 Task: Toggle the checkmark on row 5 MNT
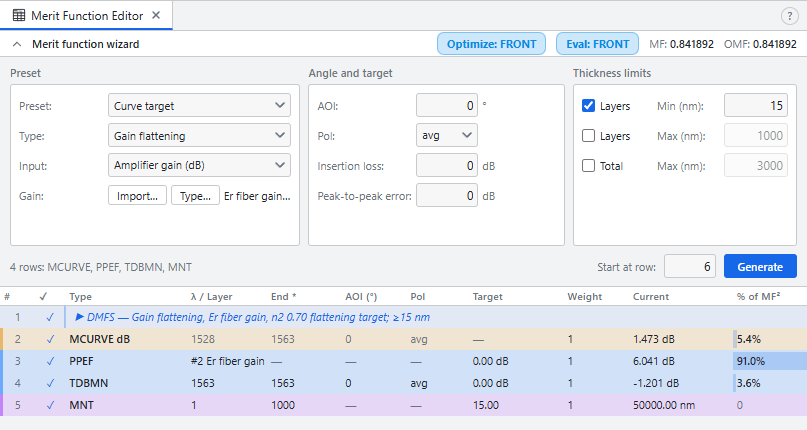coord(50,405)
